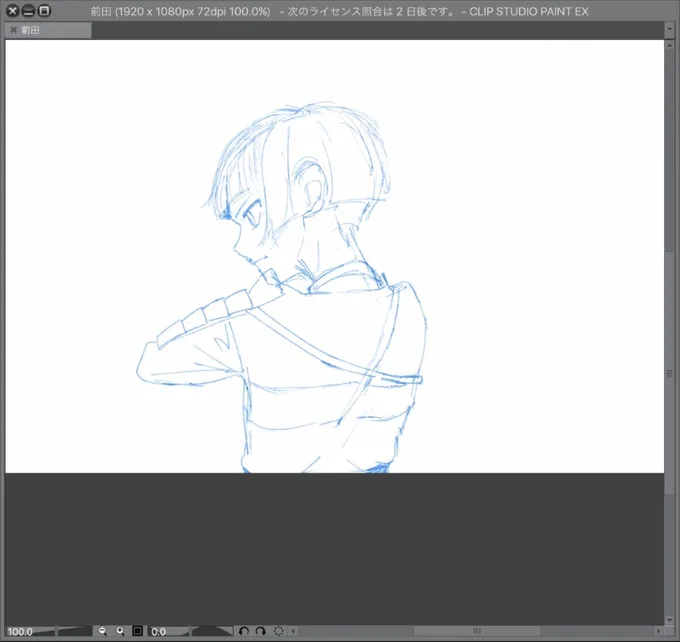680x642 pixels.
Task: Click the horizontal scrollbar right arrow
Action: click(x=659, y=631)
